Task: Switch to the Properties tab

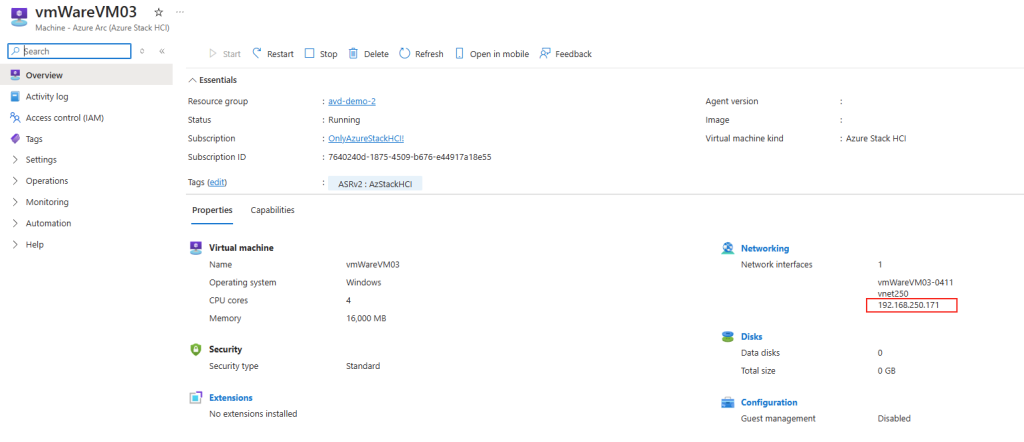Action: tap(212, 210)
